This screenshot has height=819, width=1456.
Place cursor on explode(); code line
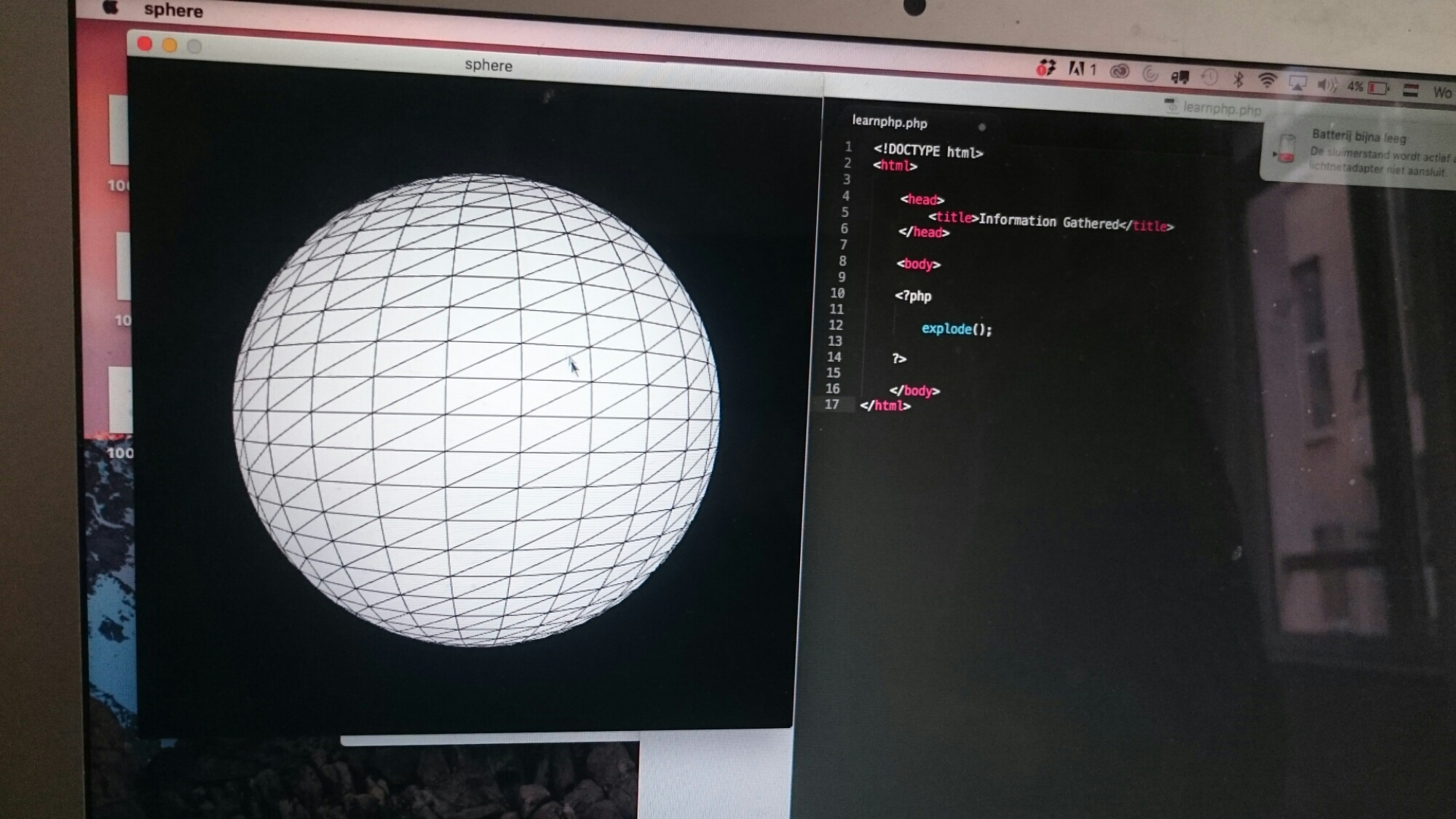pos(957,329)
